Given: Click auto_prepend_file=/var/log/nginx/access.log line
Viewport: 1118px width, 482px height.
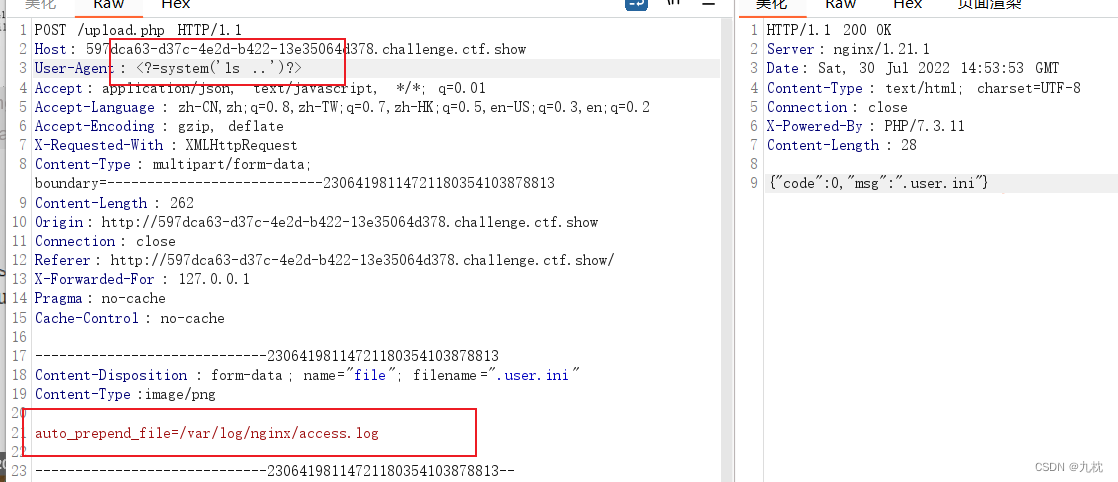Looking at the screenshot, I should coord(207,434).
